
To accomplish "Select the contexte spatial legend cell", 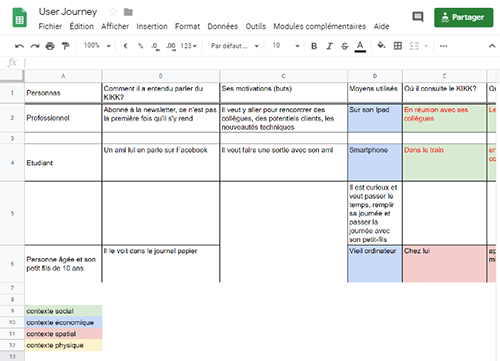I will (63, 334).
